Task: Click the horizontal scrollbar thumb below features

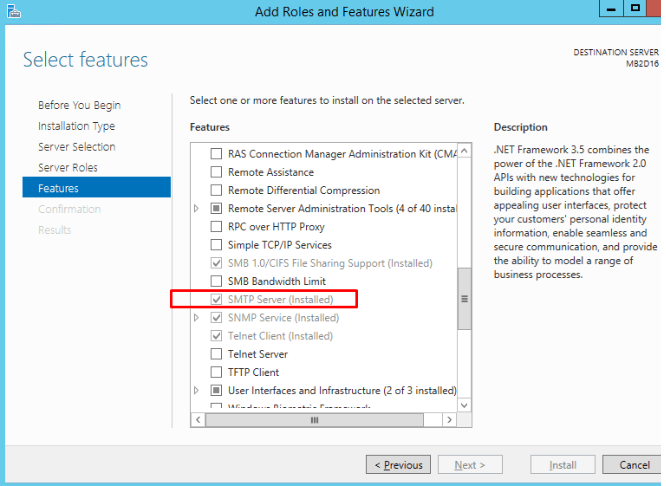Action: [315, 420]
